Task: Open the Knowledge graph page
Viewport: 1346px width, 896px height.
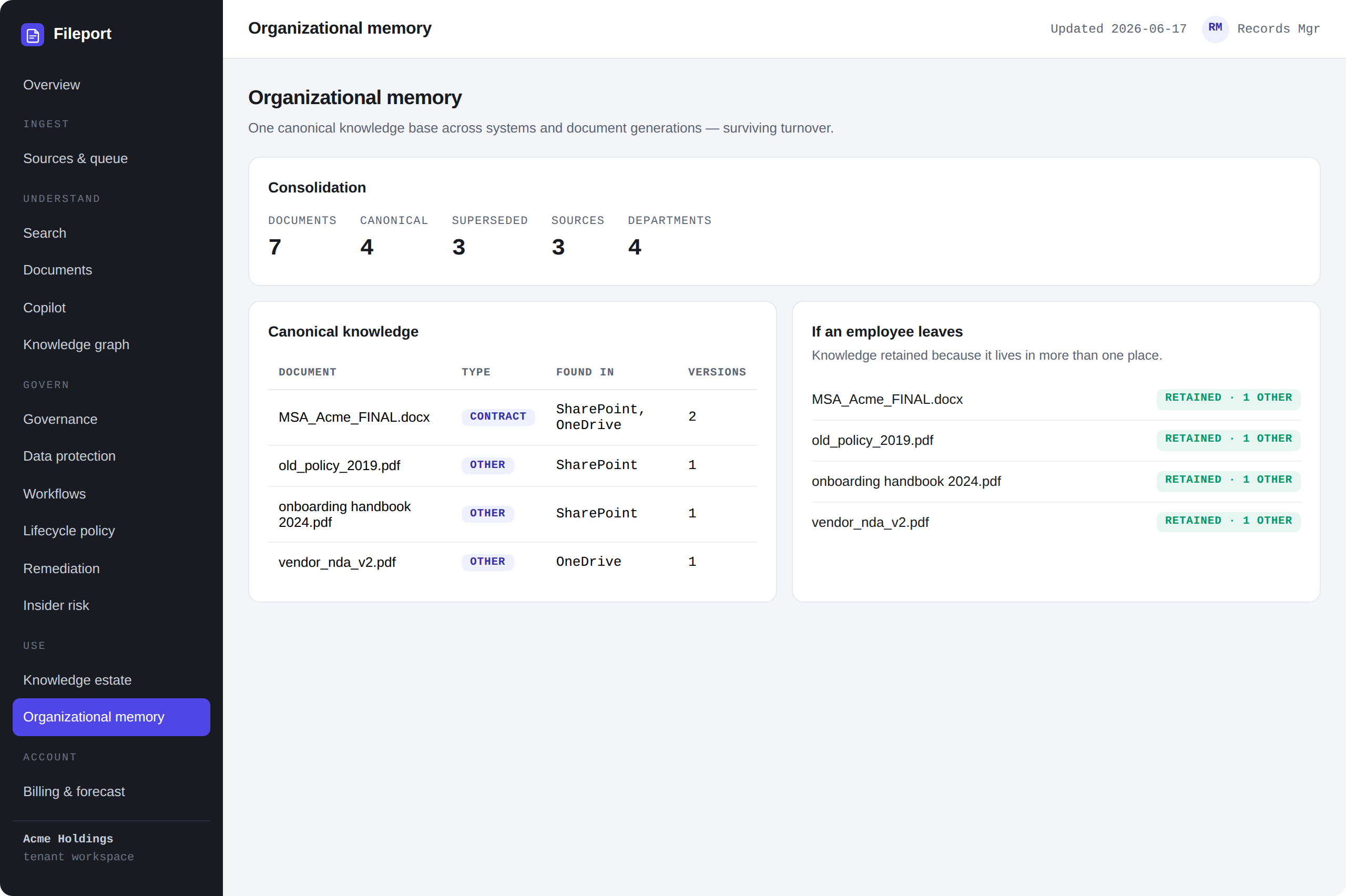Action: (111, 344)
